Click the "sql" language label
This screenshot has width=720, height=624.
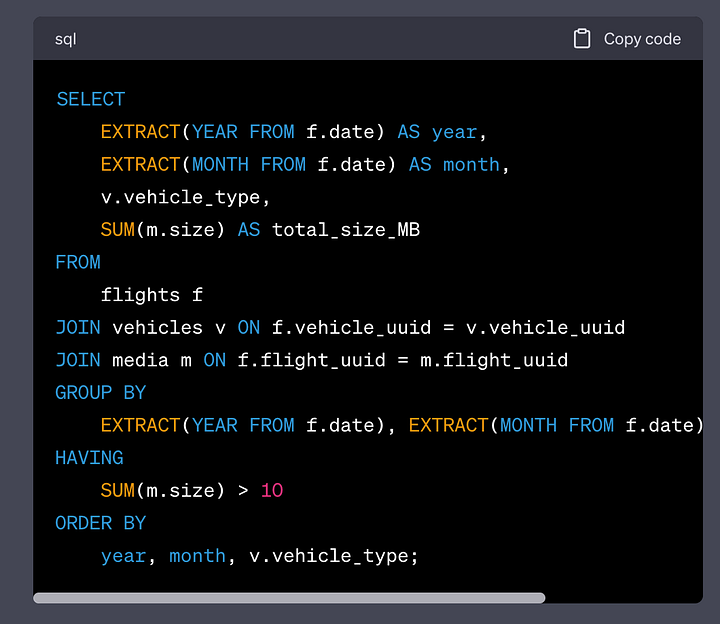coord(66,40)
